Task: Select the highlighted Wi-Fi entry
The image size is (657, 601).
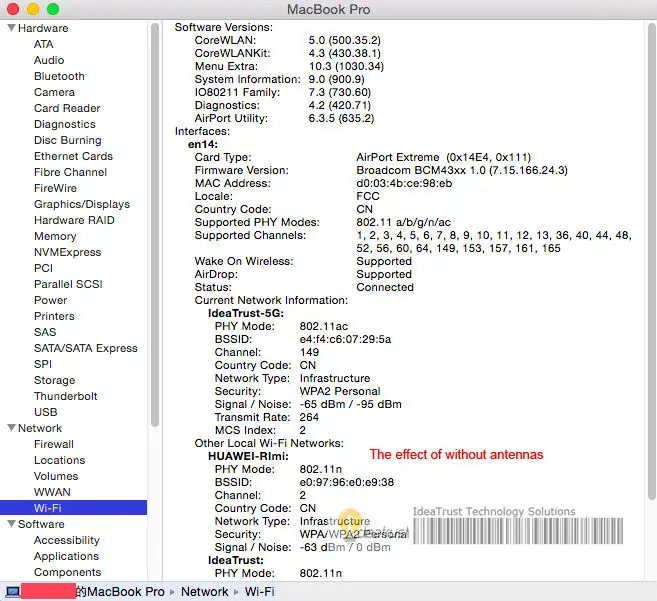Action: click(73, 508)
